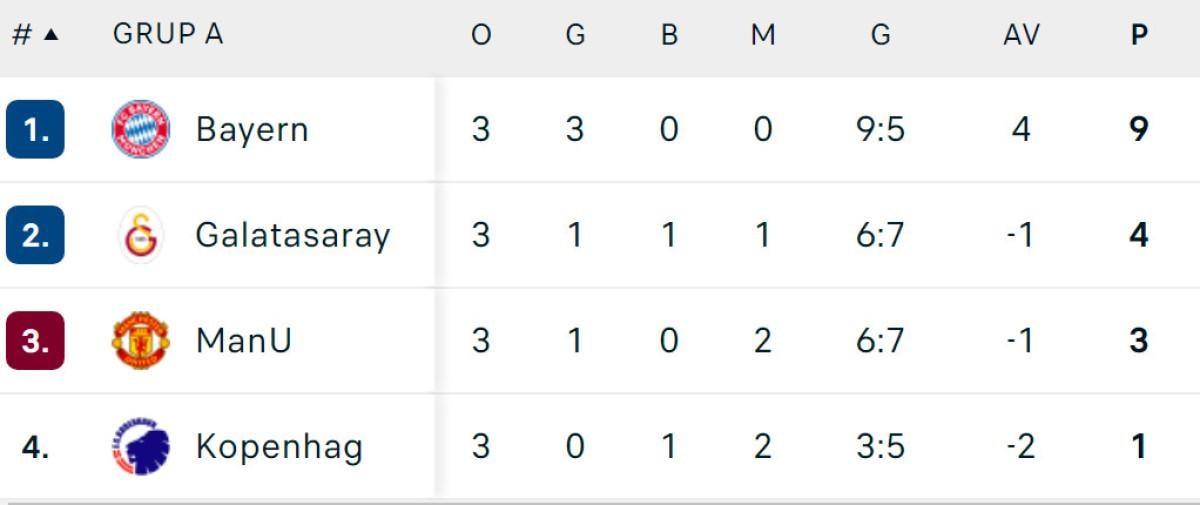Click the blue rank 2 badge
The width and height of the screenshot is (1200, 505).
click(x=35, y=235)
